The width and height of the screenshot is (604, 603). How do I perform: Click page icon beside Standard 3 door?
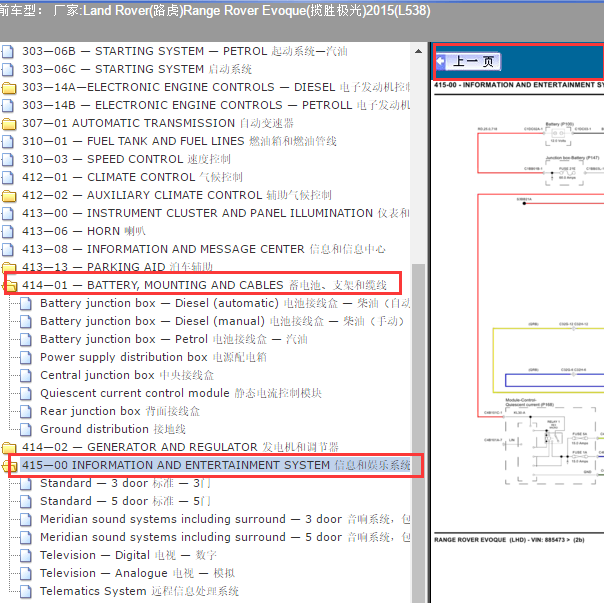point(26,484)
